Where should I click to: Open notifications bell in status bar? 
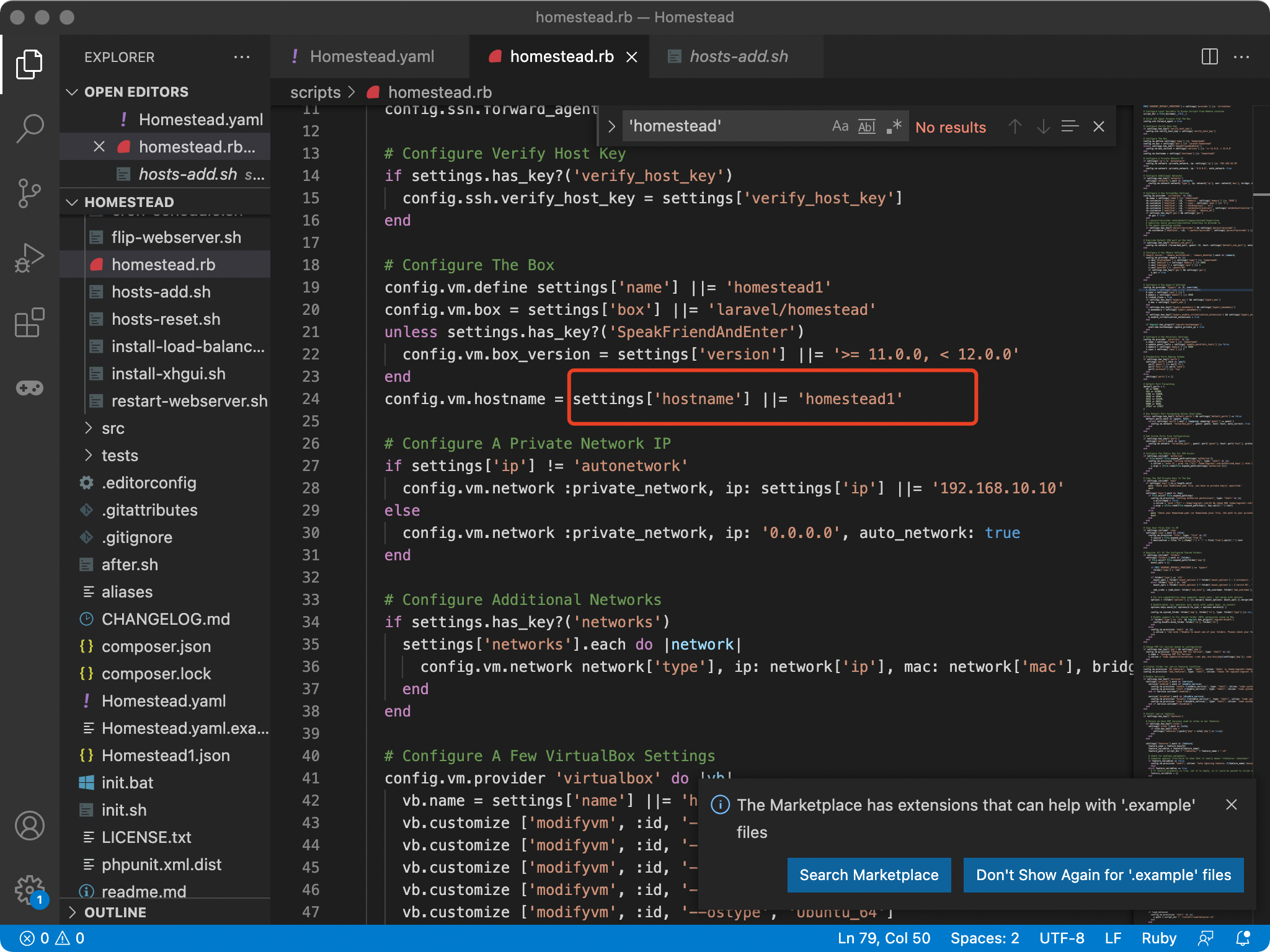[x=1243, y=938]
